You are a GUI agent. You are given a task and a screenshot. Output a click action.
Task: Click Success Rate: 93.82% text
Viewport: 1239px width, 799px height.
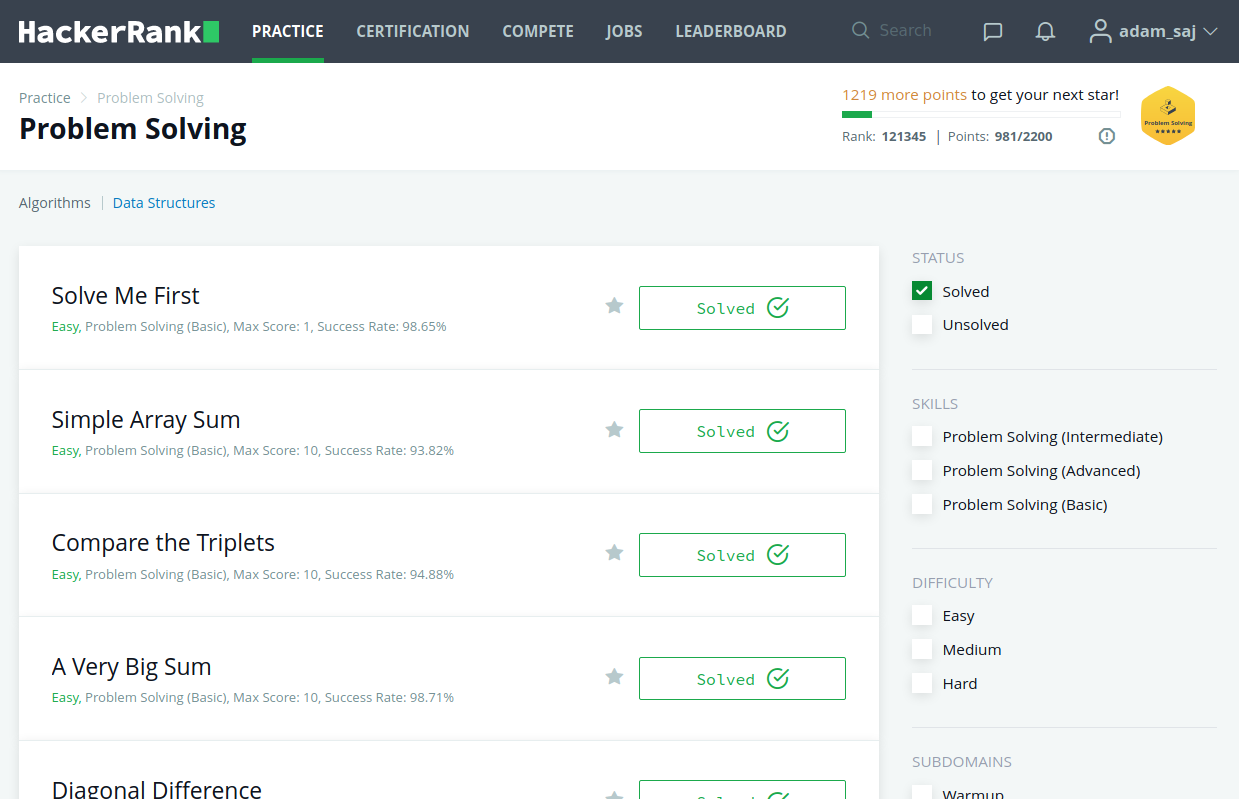[389, 451]
